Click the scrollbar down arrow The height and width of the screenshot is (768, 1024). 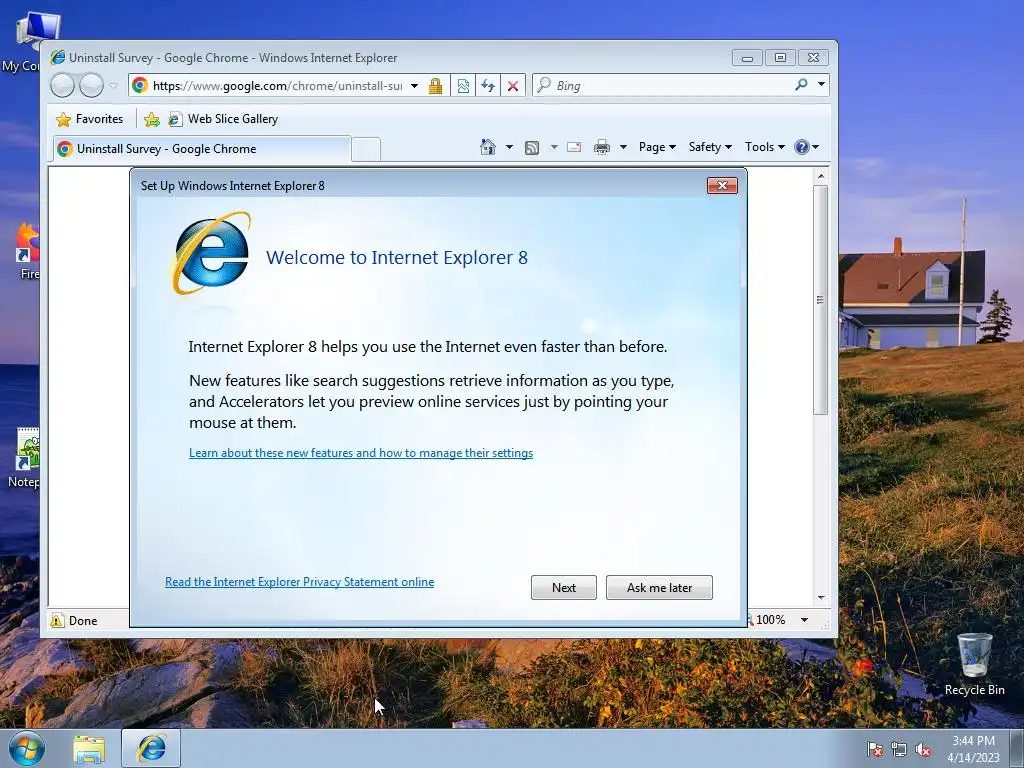coord(821,598)
